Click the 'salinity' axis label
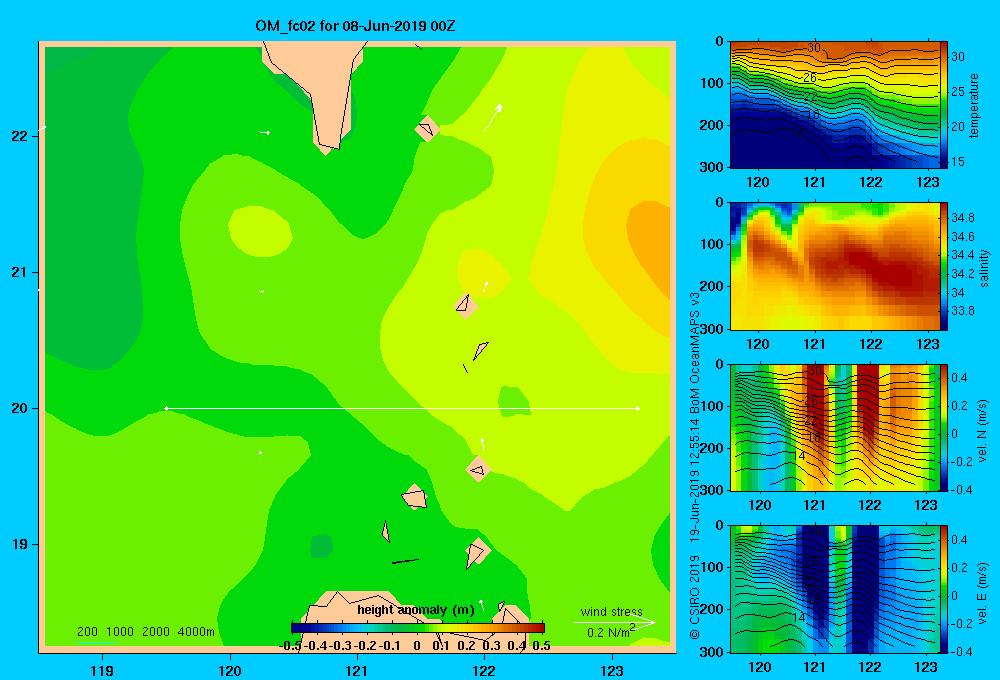1000x680 pixels. tap(984, 268)
